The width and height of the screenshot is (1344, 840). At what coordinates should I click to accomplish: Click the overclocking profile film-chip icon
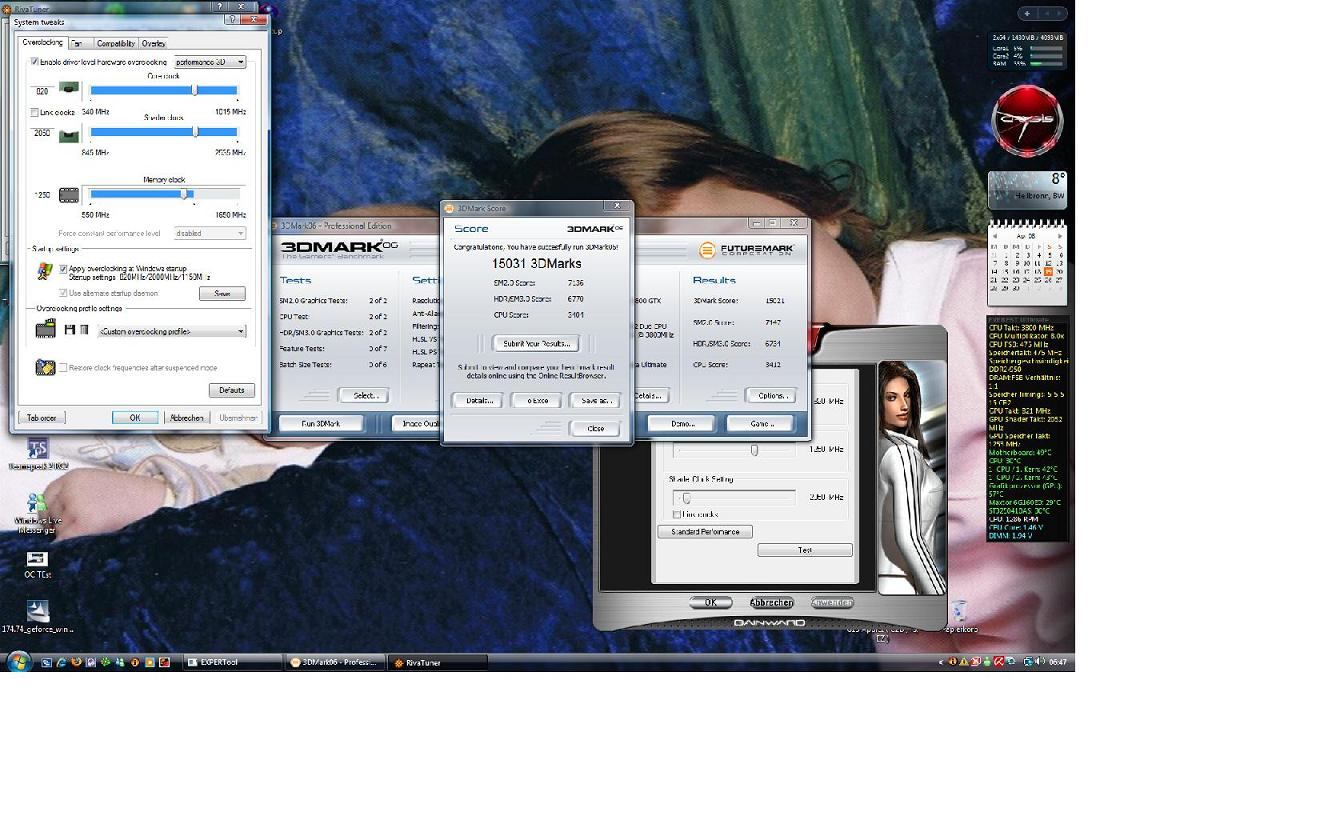(45, 328)
